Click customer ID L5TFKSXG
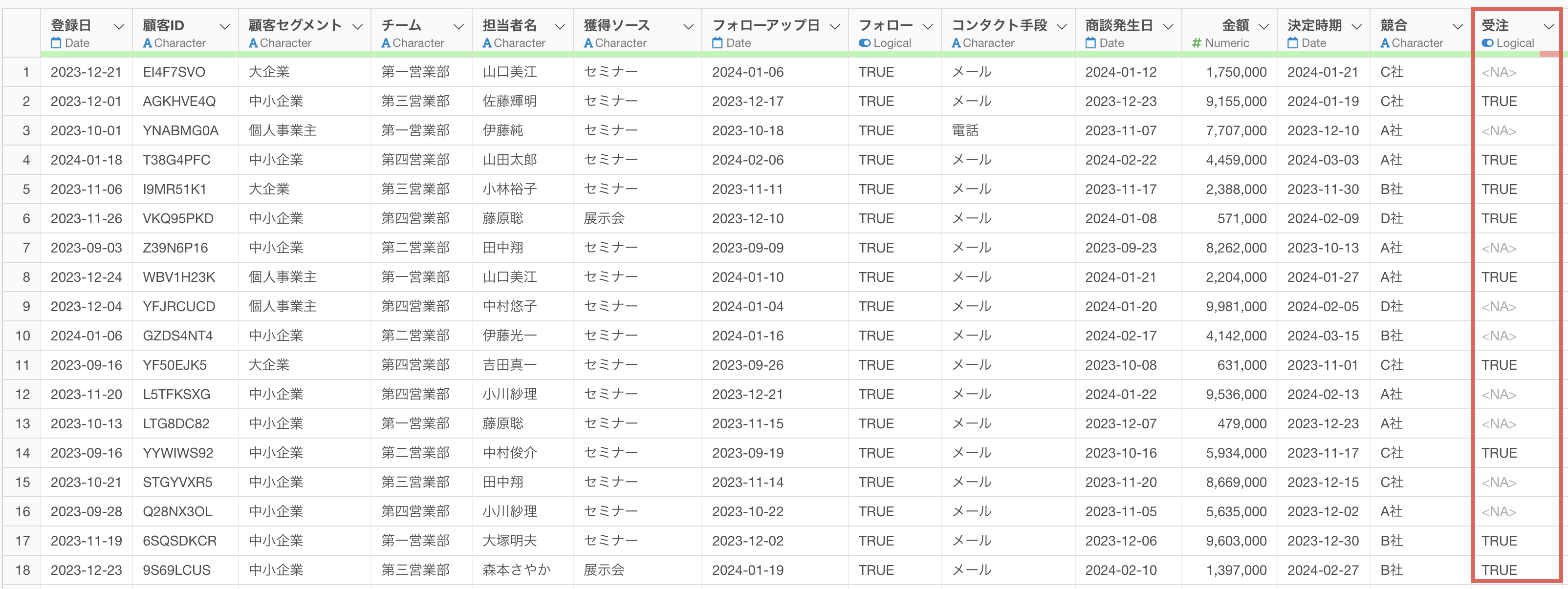 (176, 394)
